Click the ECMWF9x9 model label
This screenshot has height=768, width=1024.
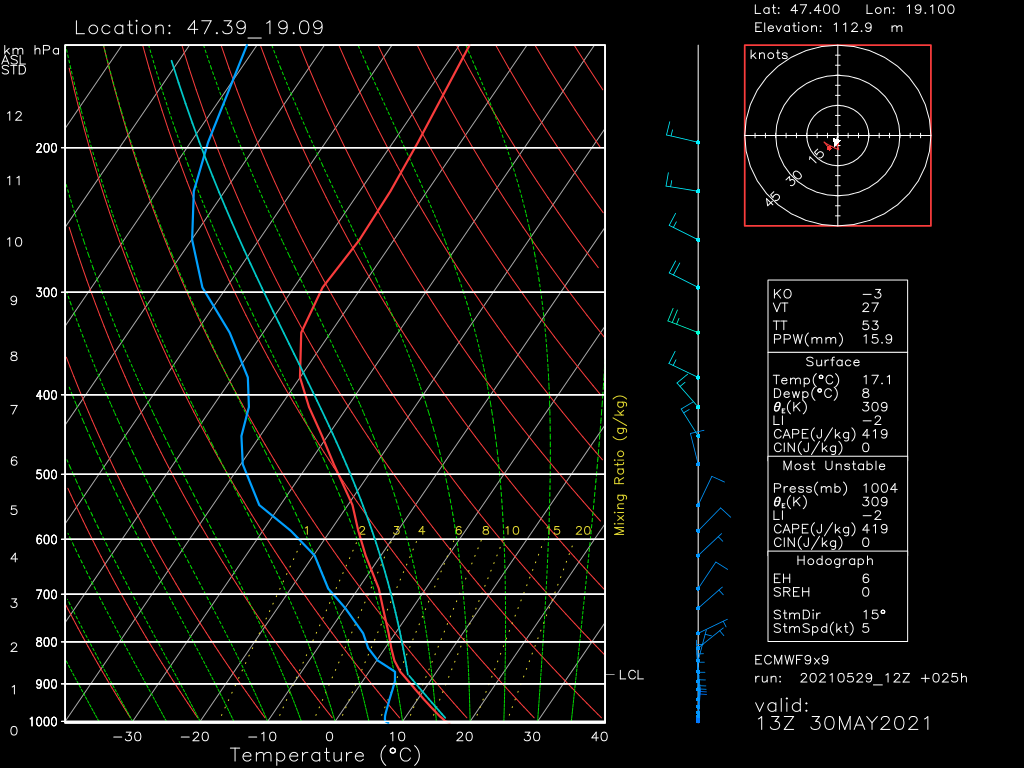(x=792, y=661)
